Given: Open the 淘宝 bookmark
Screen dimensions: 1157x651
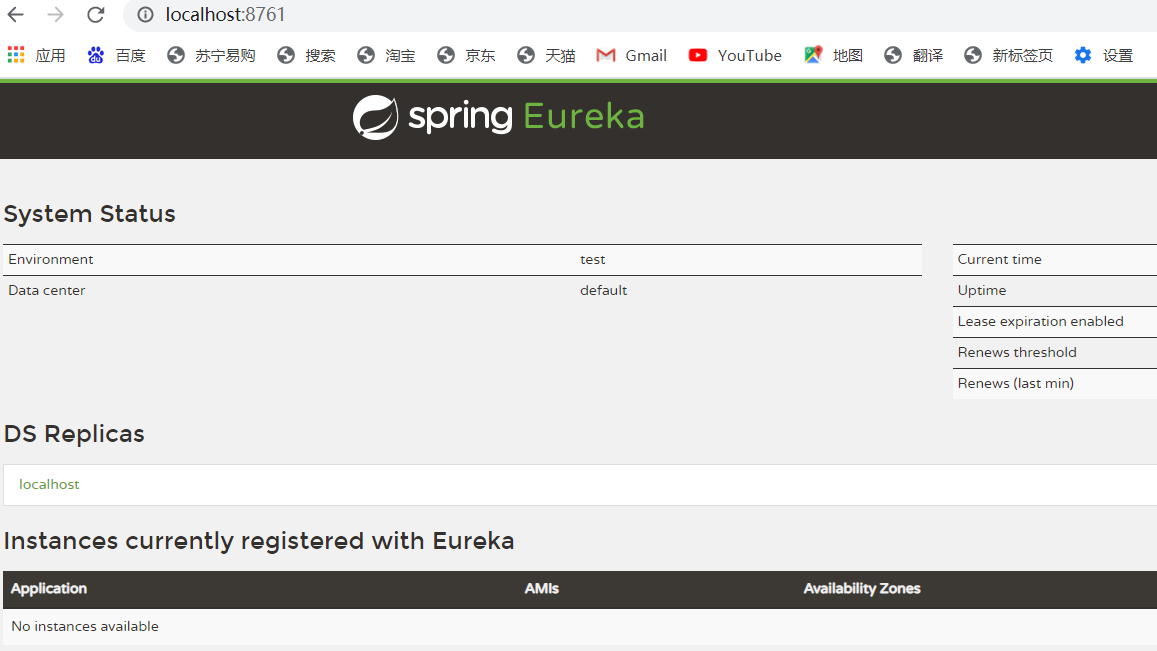Looking at the screenshot, I should tap(386, 55).
